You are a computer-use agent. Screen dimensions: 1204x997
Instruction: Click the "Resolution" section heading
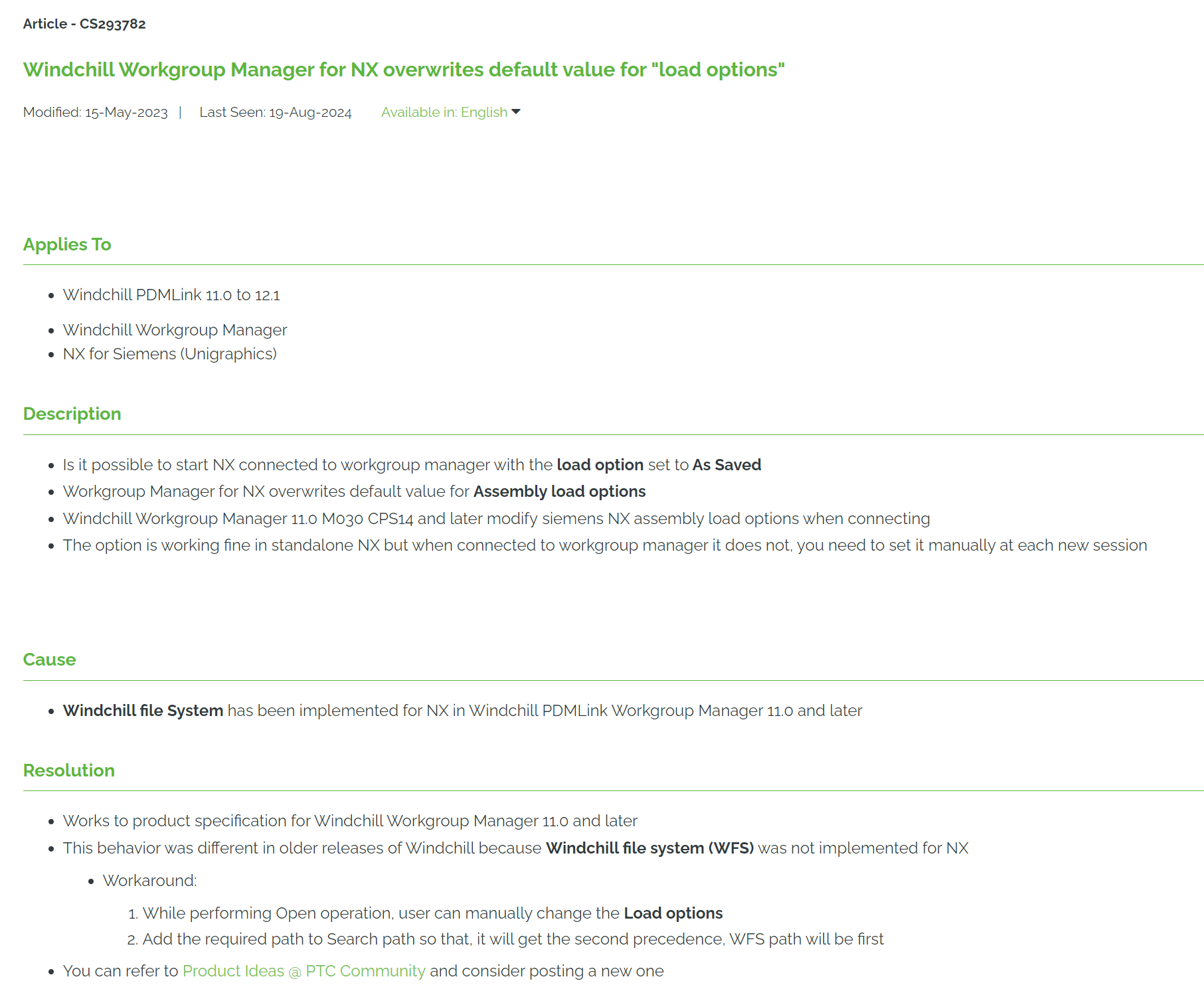point(69,770)
